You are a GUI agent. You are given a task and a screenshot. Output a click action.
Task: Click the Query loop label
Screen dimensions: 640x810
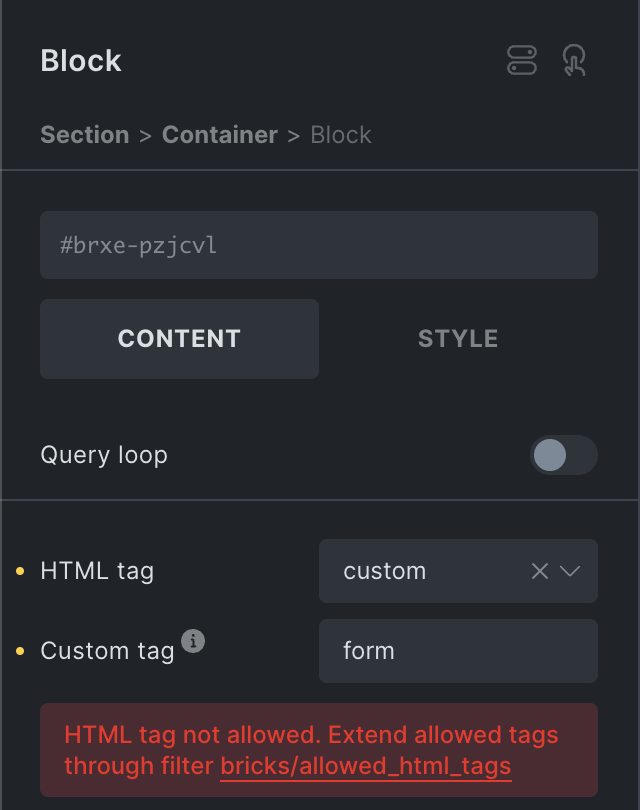click(x=104, y=455)
